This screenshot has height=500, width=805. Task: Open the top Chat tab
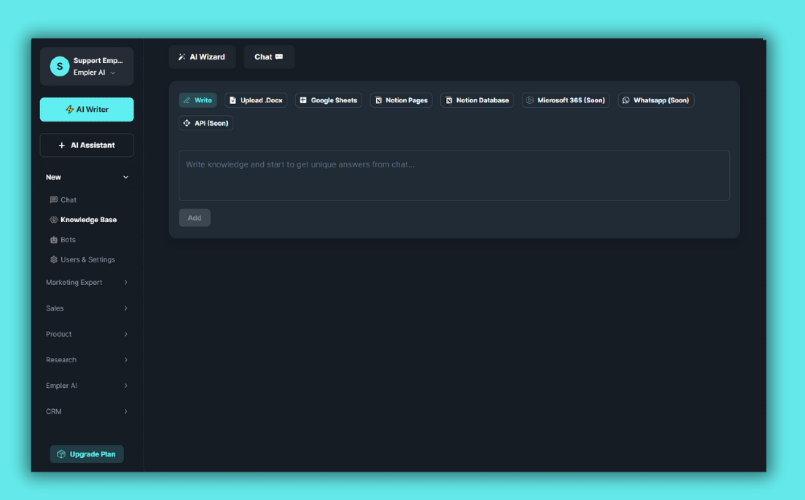pyautogui.click(x=269, y=56)
